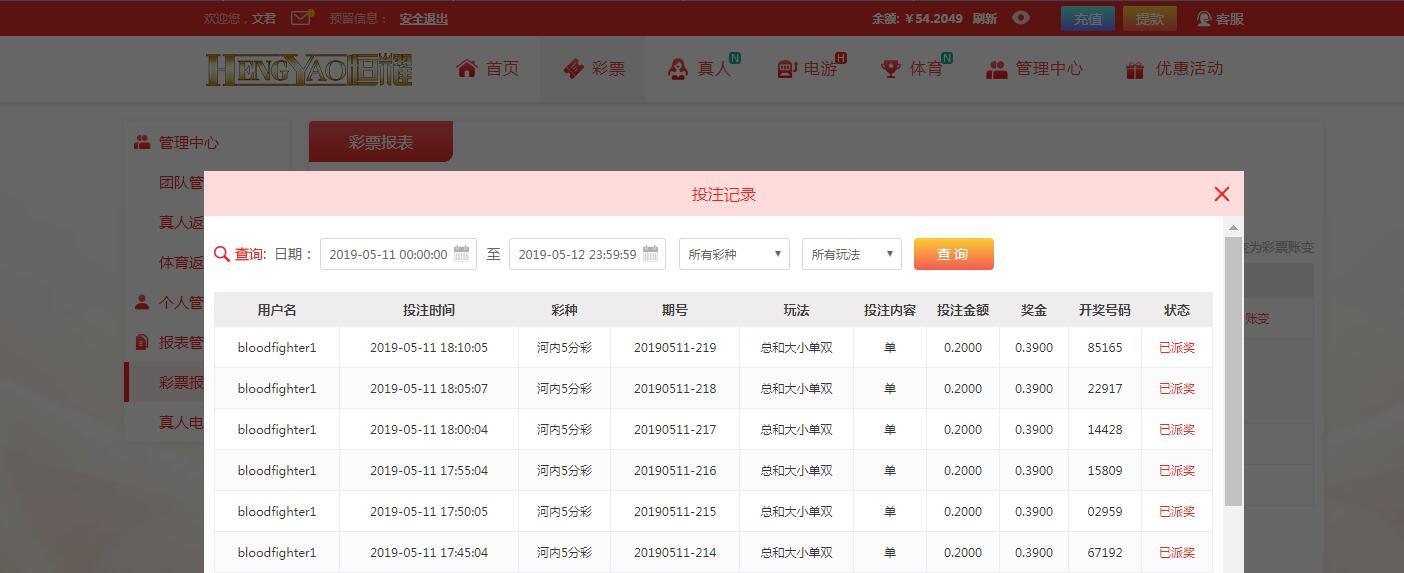Screen dimensions: 1404x573
Task: Click the sidebar report icon for 报表管理
Action: pos(142,342)
